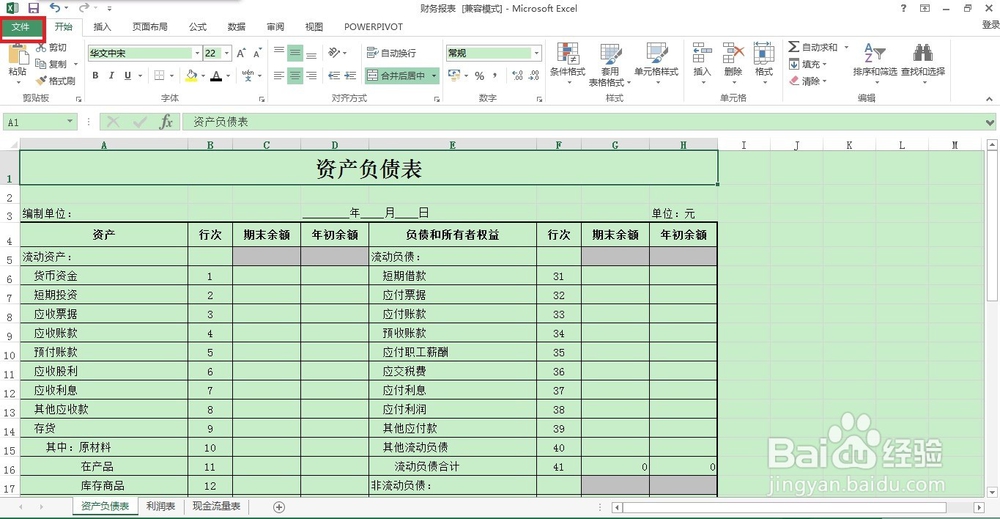This screenshot has width=1000, height=519.
Task: Open Format as Table (套用表格格式)
Action: [x=610, y=64]
